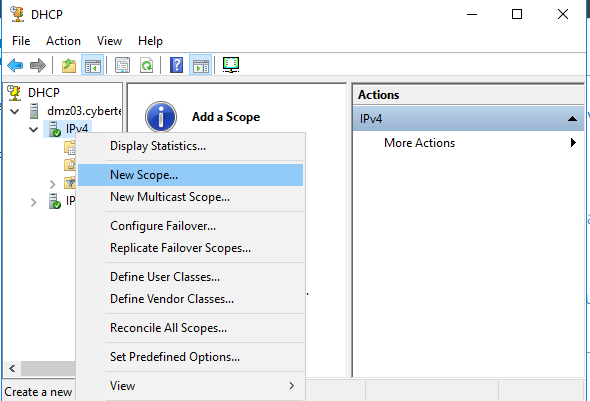Open Help via question mark icon
This screenshot has height=401, width=590.
(176, 65)
